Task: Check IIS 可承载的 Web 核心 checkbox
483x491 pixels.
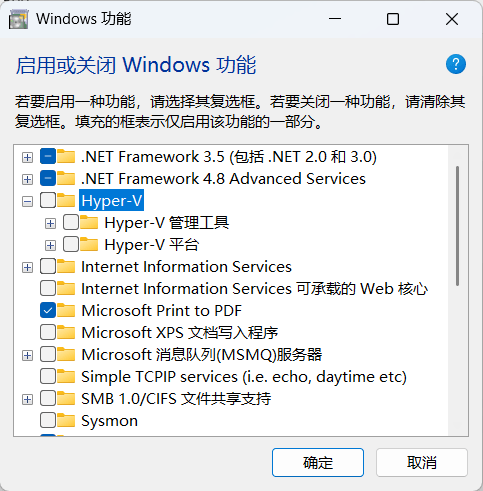Action: click(48, 288)
